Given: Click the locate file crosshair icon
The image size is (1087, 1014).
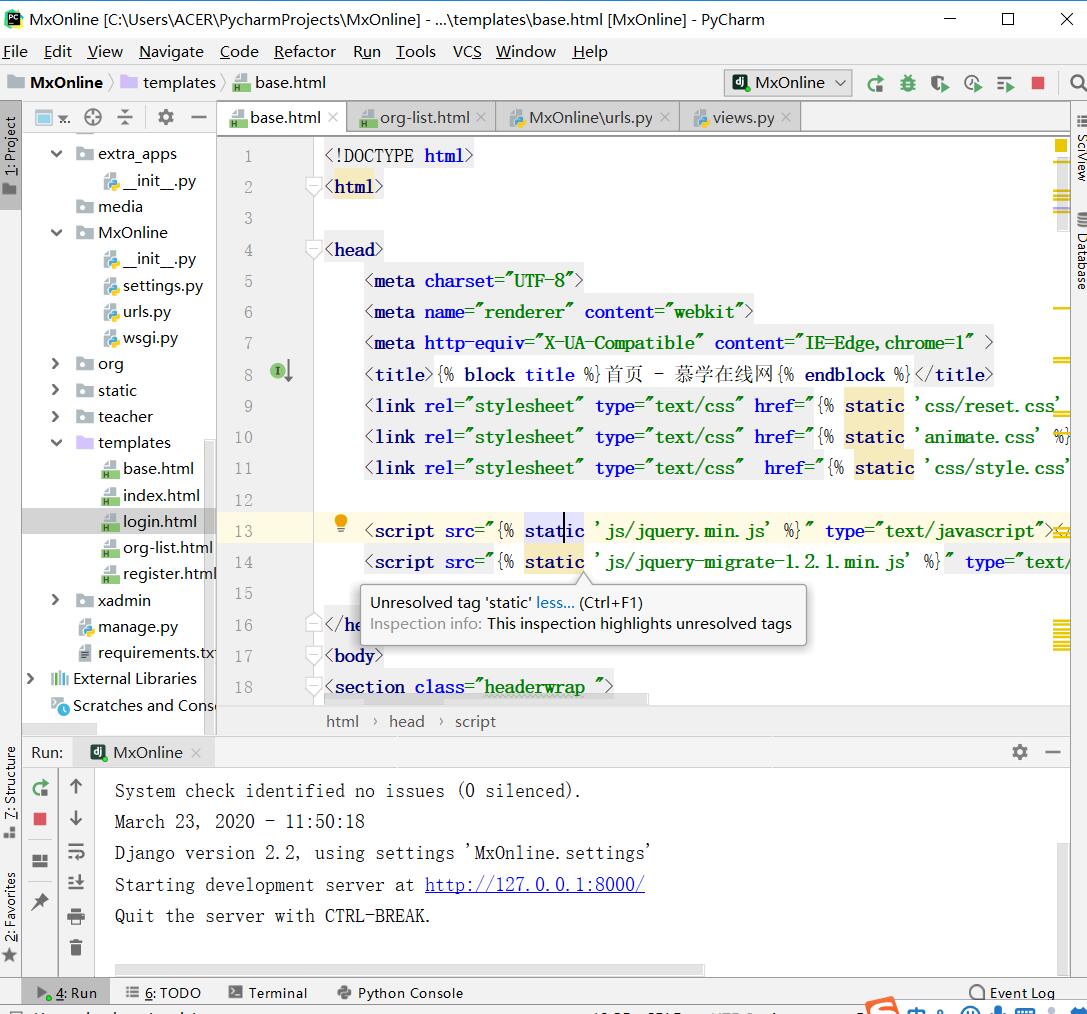Looking at the screenshot, I should [x=93, y=117].
